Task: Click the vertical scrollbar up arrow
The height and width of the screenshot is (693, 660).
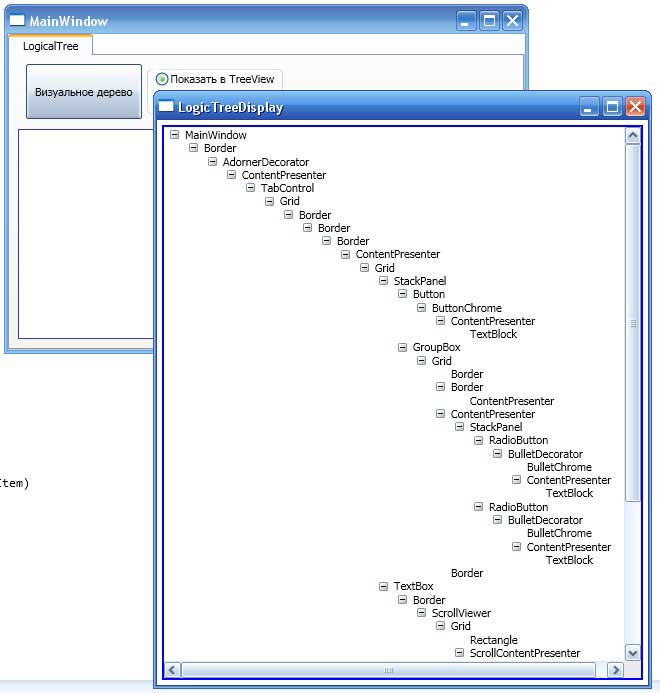Action: point(633,135)
